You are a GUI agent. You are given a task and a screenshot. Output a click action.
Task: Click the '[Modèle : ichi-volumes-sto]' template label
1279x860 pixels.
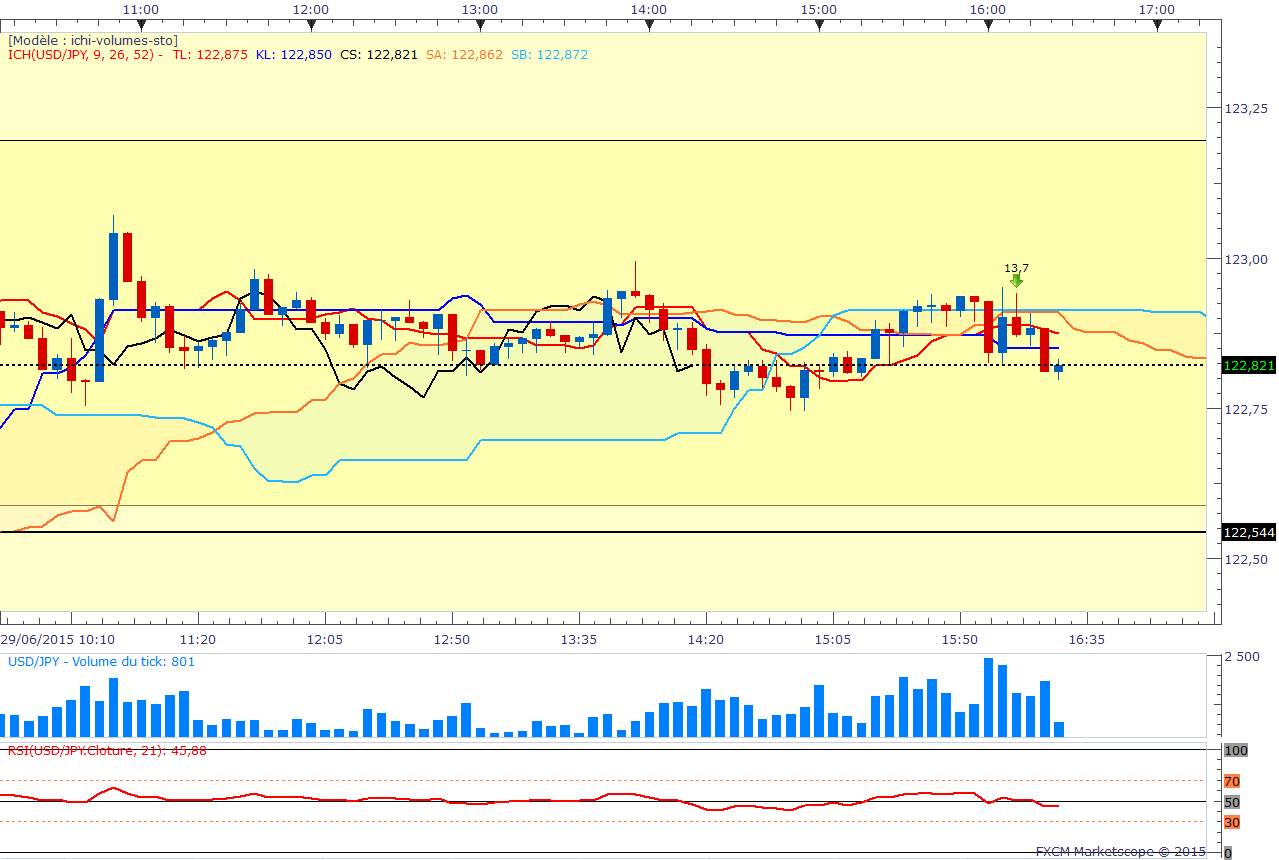coord(93,40)
